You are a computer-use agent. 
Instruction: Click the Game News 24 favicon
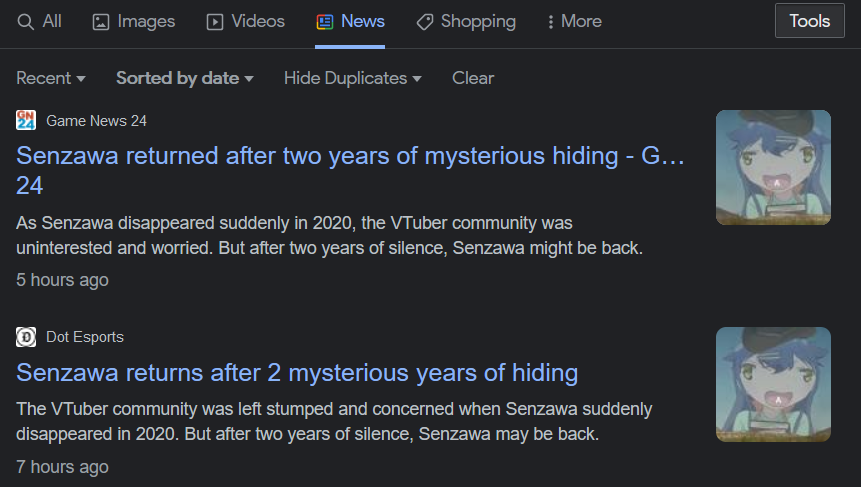tap(26, 121)
